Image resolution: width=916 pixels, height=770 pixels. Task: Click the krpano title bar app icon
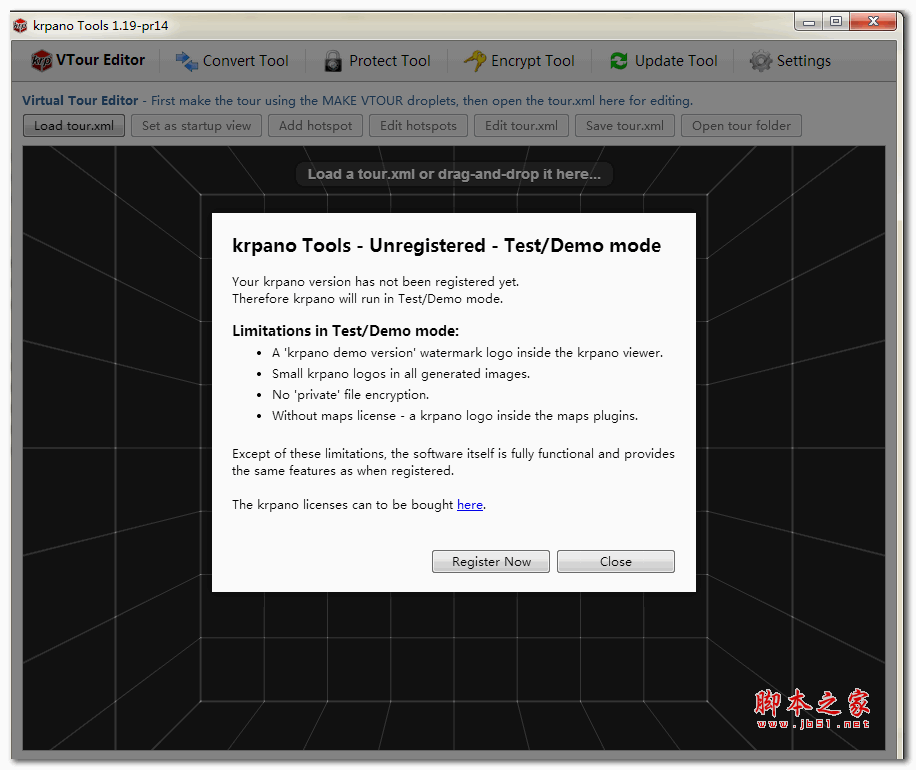tap(20, 26)
